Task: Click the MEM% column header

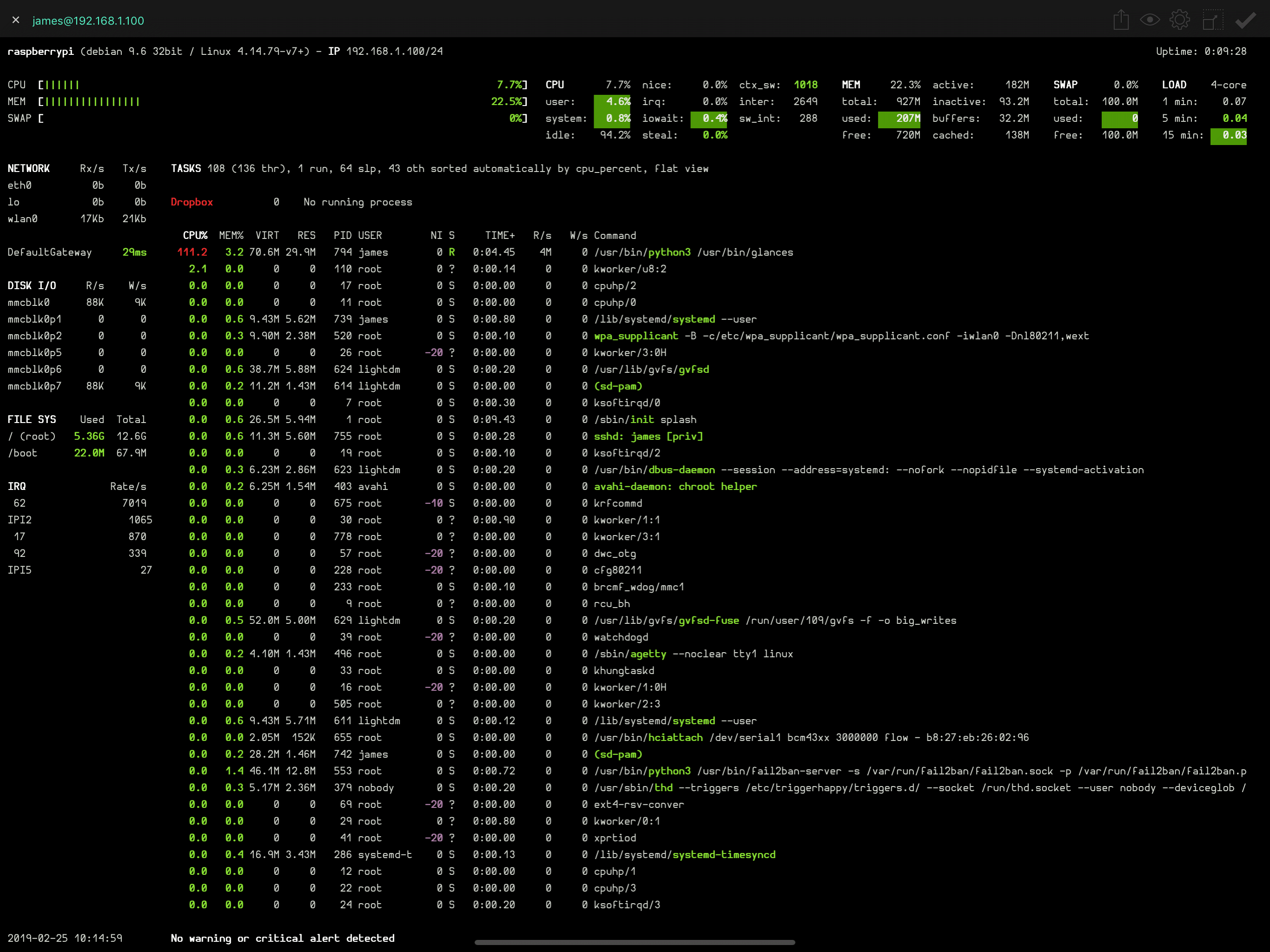Action: click(231, 235)
